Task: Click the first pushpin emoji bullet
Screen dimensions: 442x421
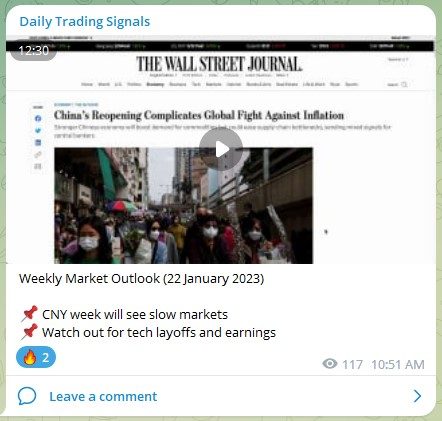Action: coord(29,314)
